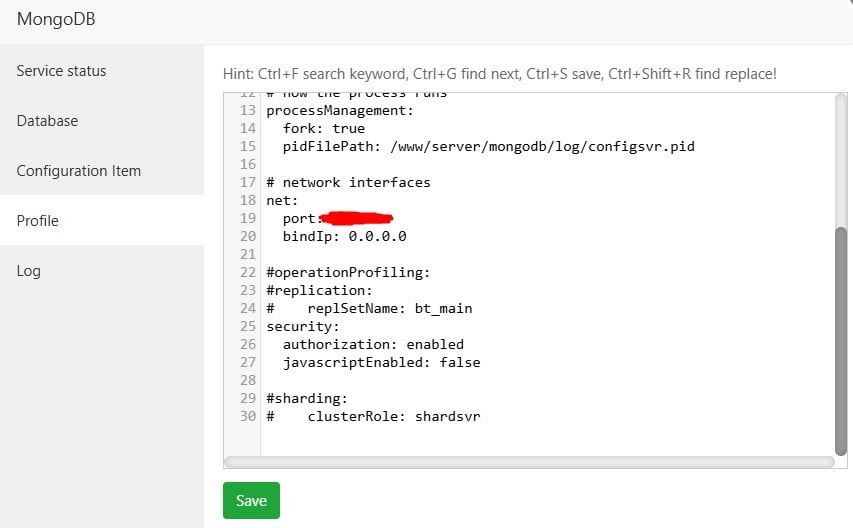This screenshot has height=528, width=853.
Task: Click the 'security:' line
Action: point(302,326)
